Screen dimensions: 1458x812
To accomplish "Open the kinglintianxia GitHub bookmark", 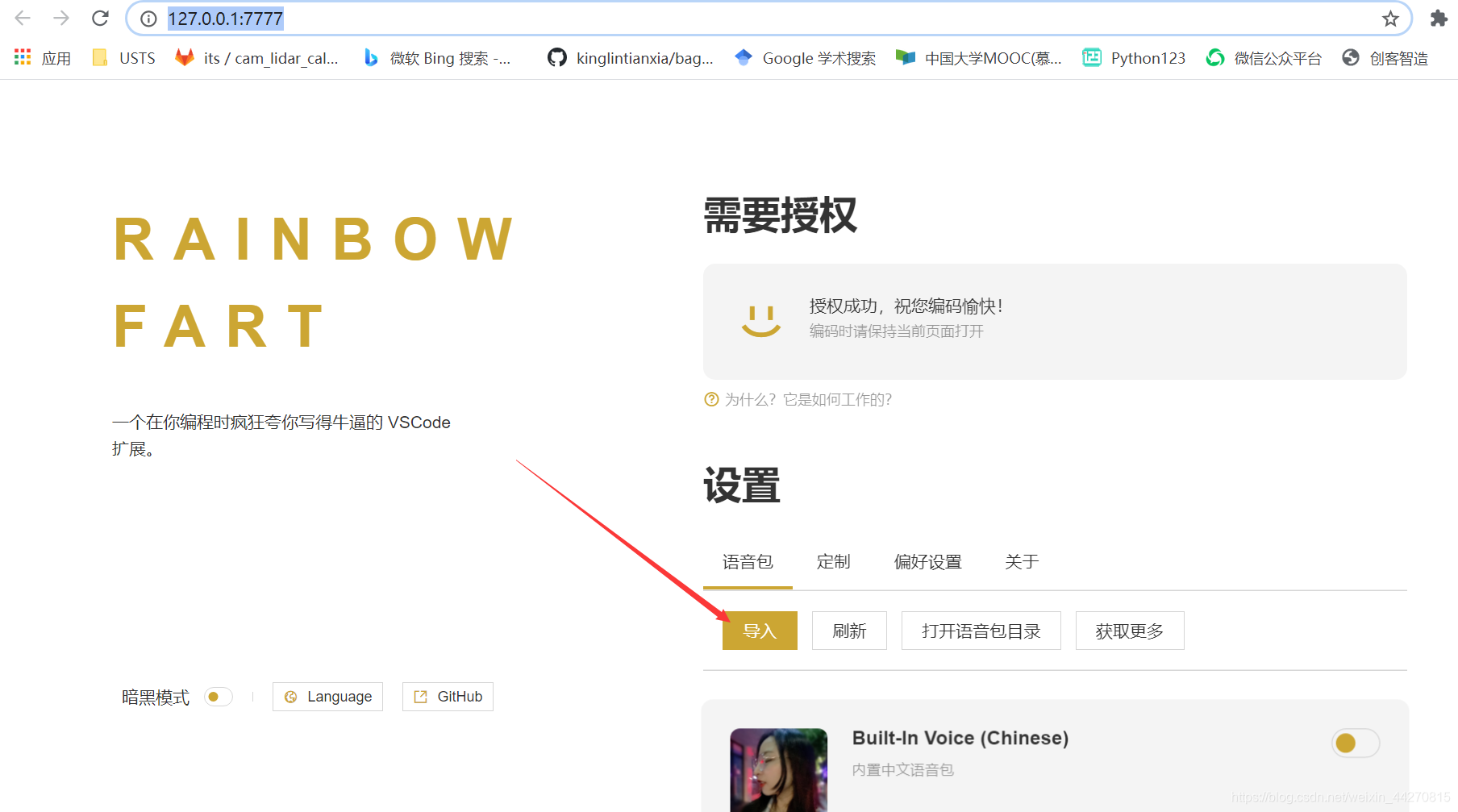I will [x=631, y=57].
